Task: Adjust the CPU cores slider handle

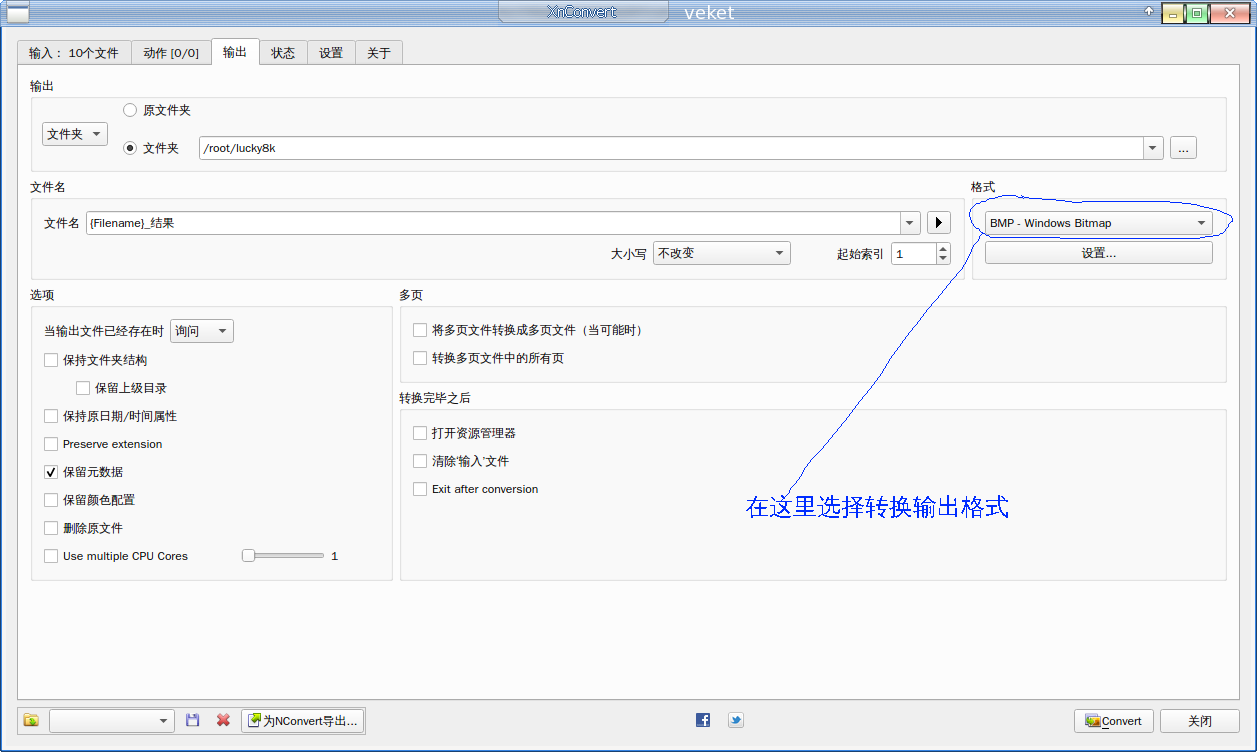Action: (x=248, y=556)
